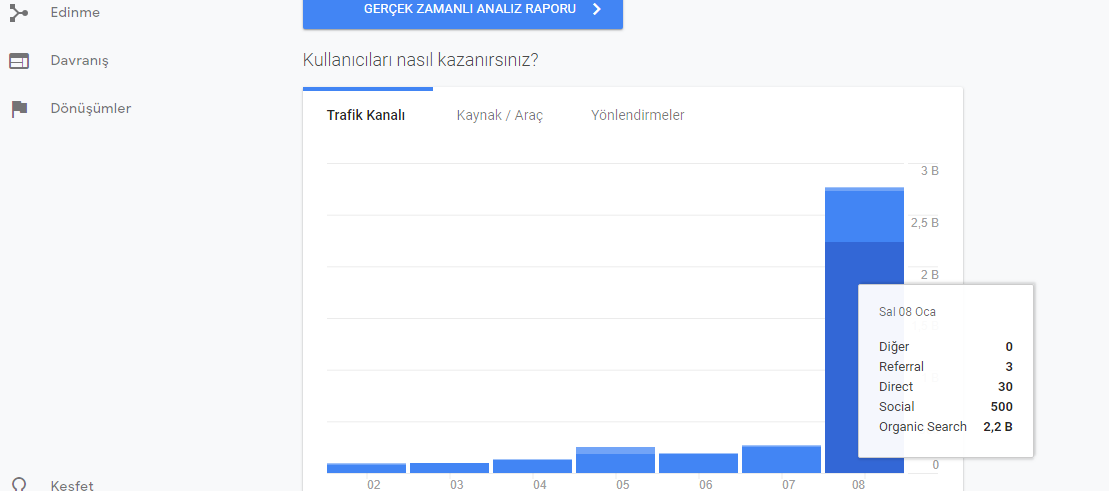Click the chart bar for day 05
1109x491 pixels.
tap(615, 460)
